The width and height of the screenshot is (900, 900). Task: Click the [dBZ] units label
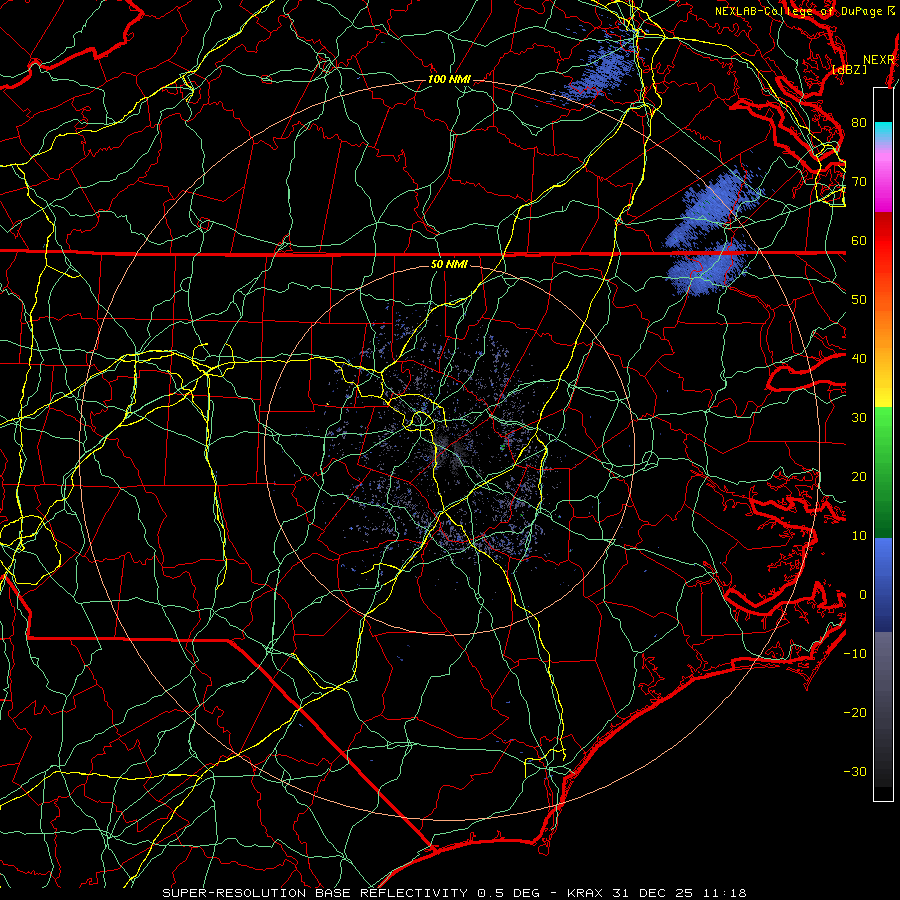[849, 70]
